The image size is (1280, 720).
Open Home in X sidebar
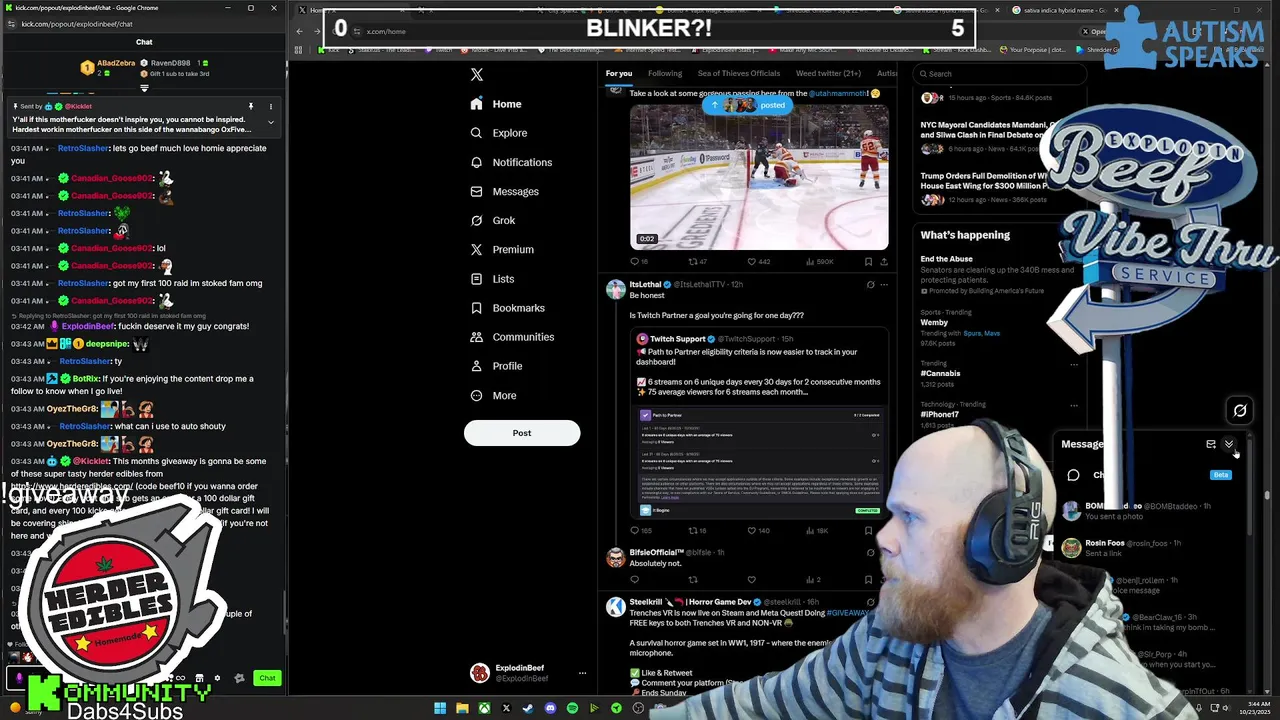click(x=496, y=104)
